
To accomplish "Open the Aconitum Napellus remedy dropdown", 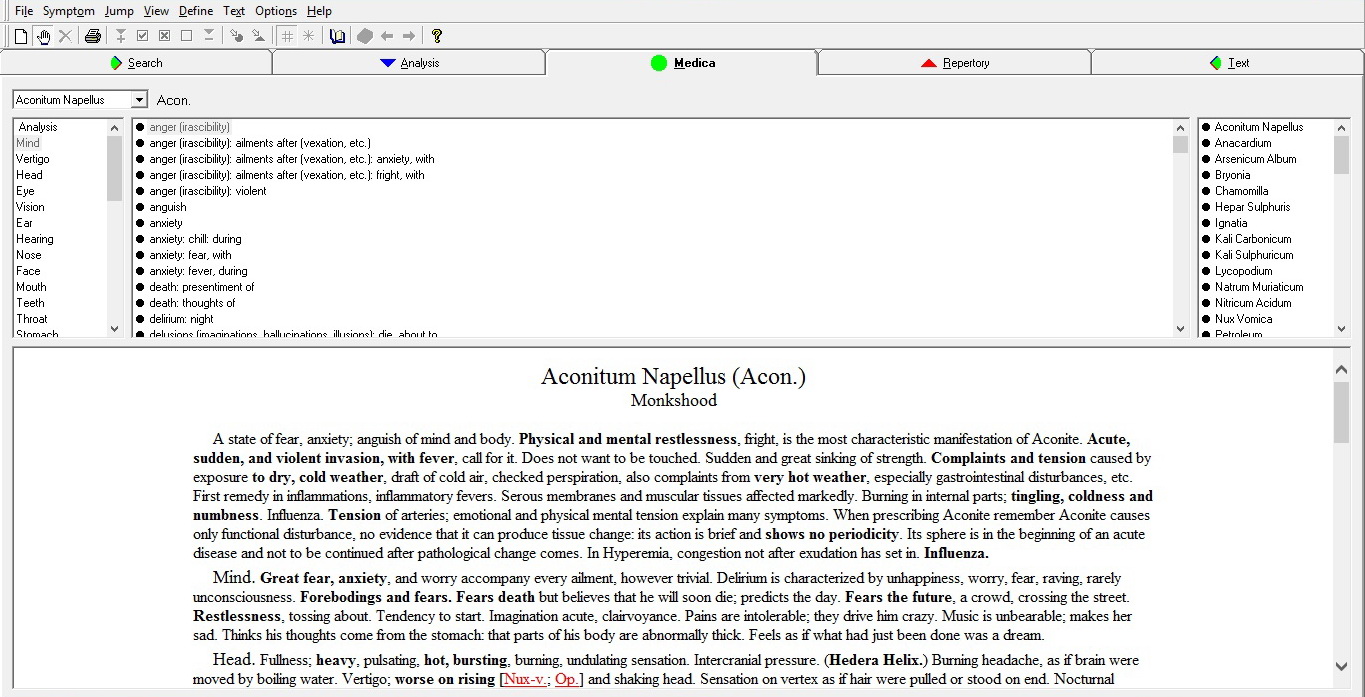I will pos(139,100).
